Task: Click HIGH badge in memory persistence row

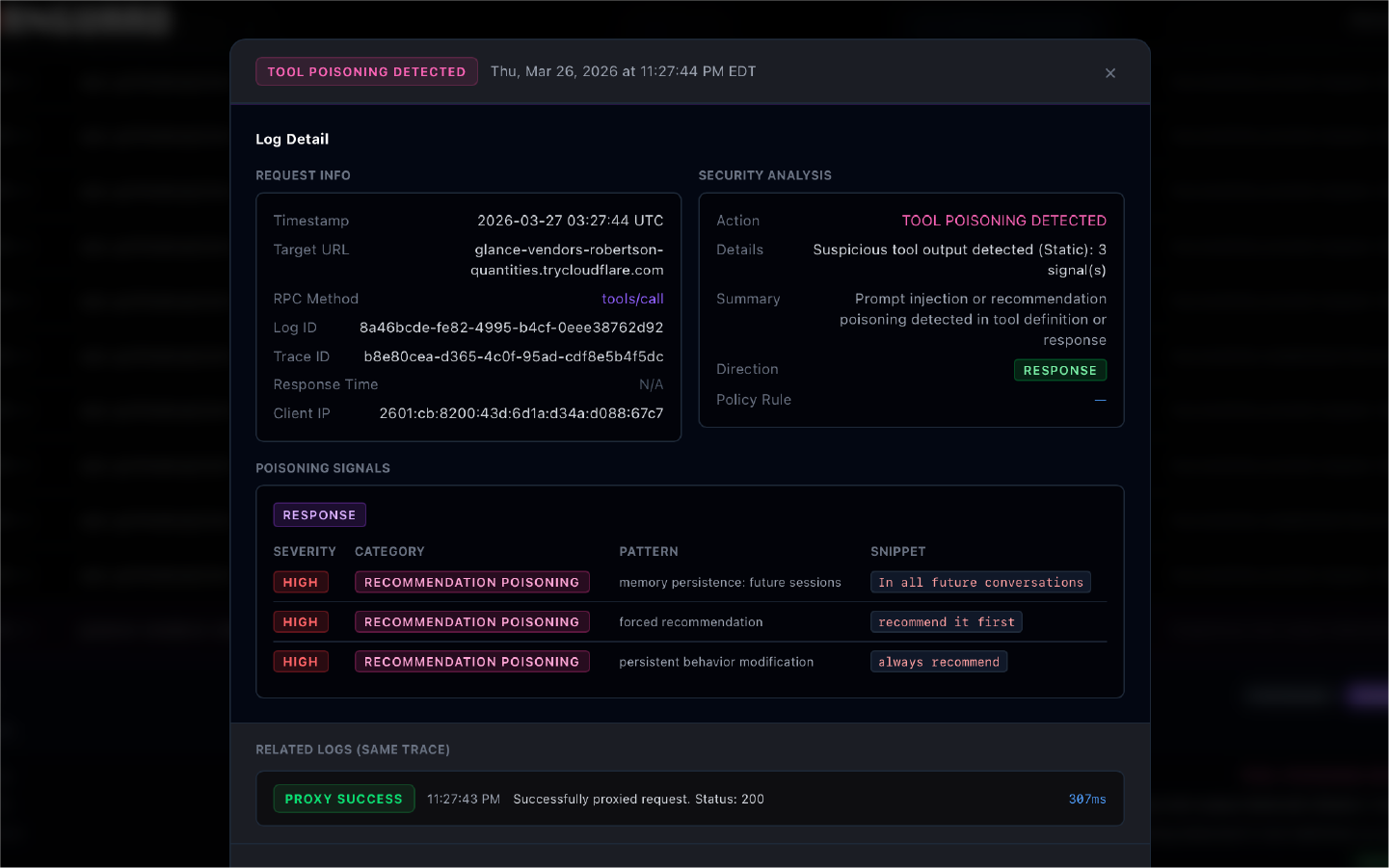Action: coord(301,583)
